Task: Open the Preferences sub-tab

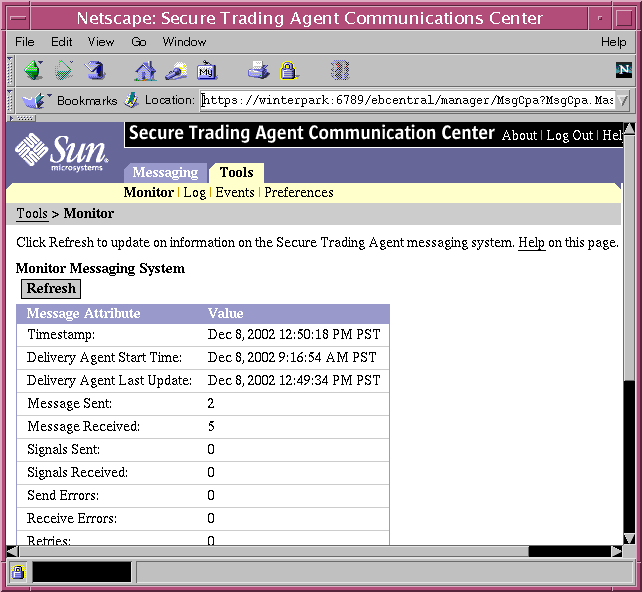Action: point(299,192)
